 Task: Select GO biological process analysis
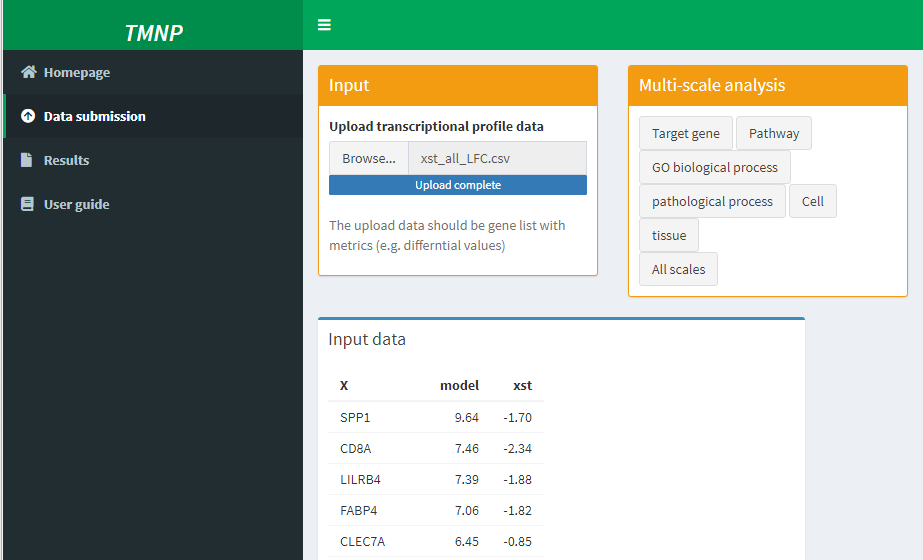(715, 167)
